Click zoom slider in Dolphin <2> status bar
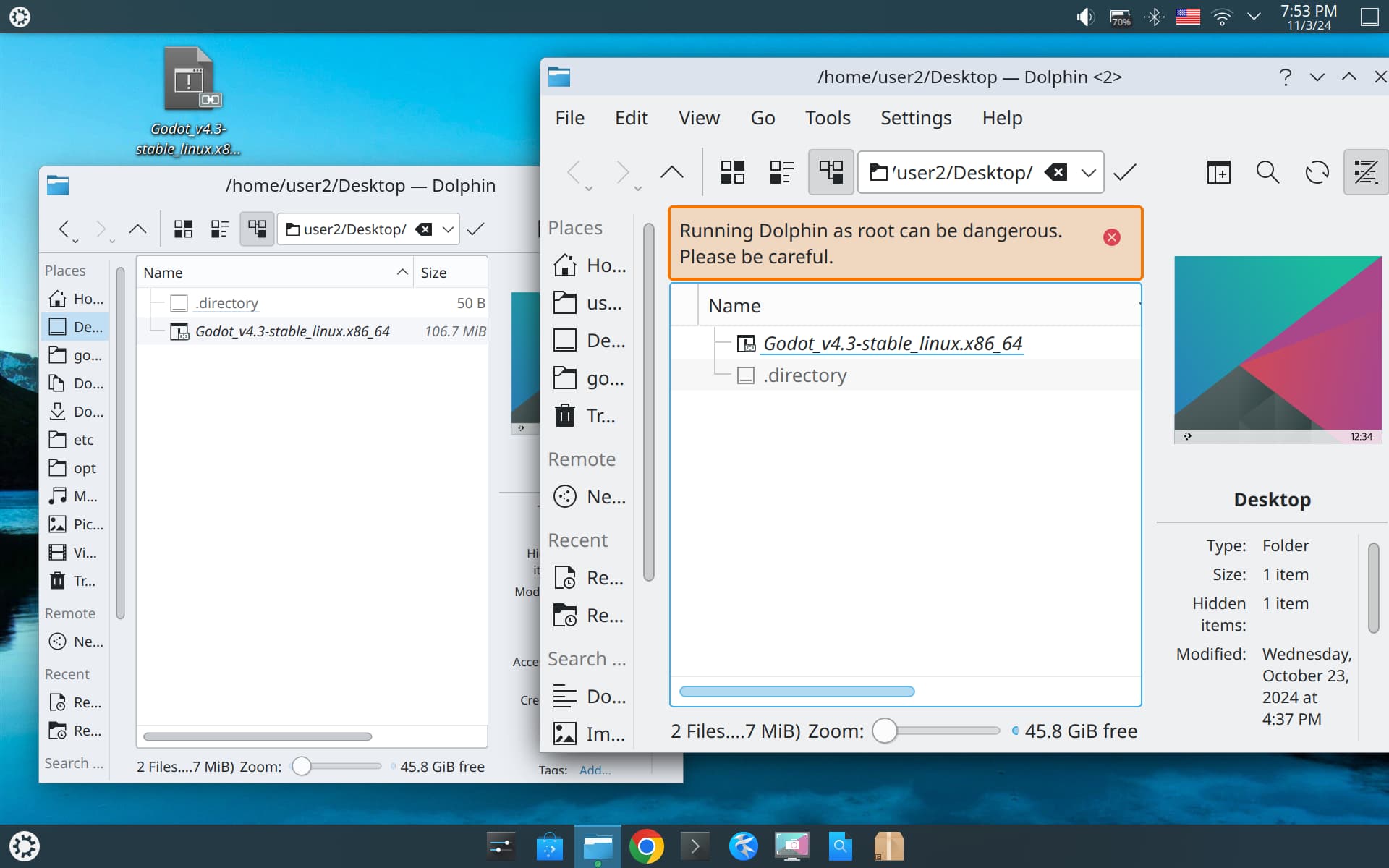This screenshot has width=1389, height=868. (936, 731)
